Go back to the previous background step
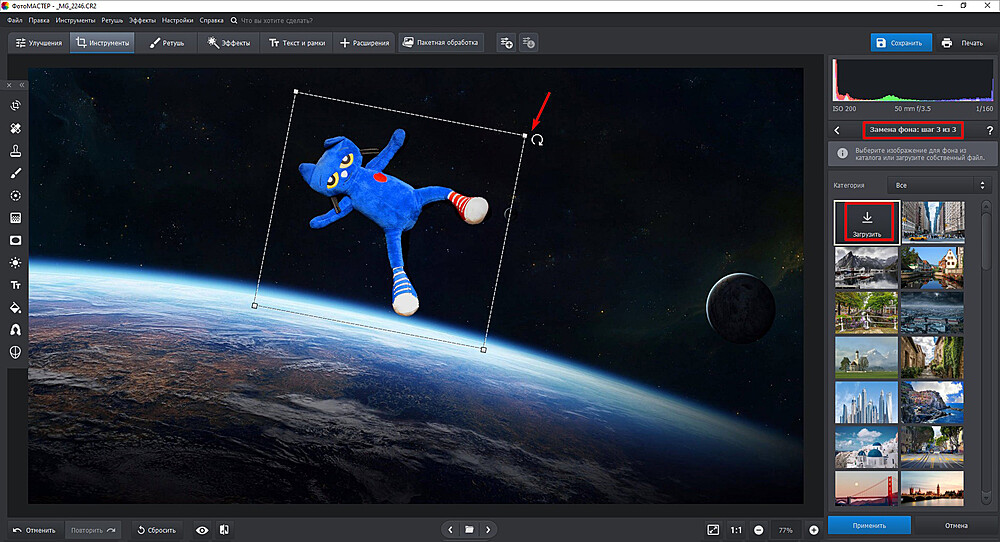Viewport: 1000px width, 542px height. pyautogui.click(x=837, y=131)
